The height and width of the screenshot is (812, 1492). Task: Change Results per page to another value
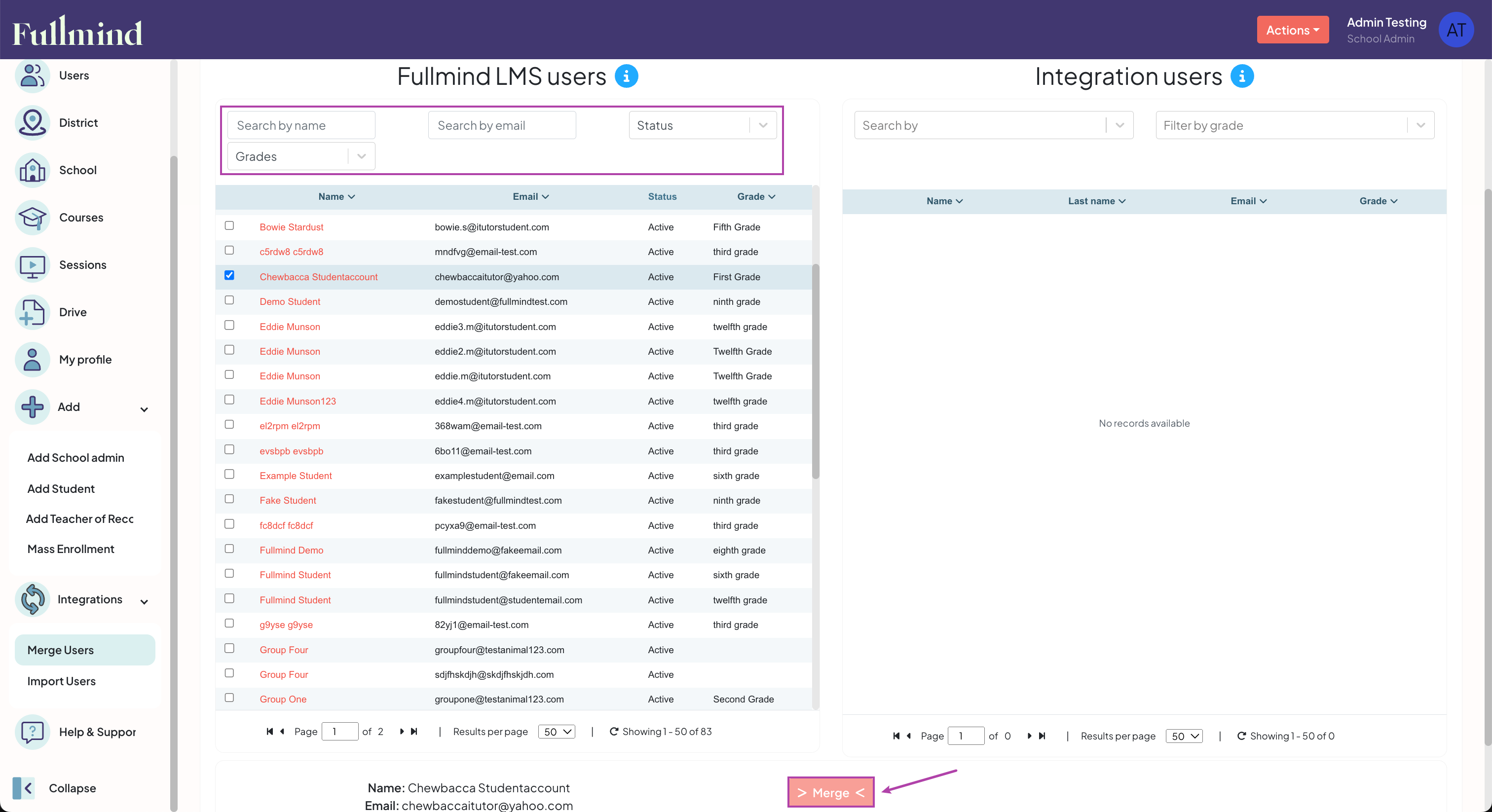point(556,732)
